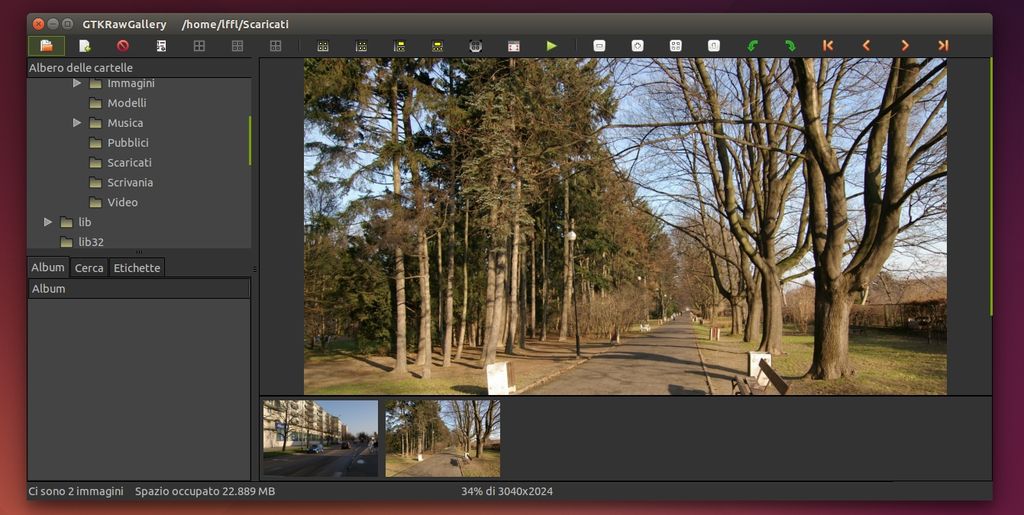Go to the previous image
Screen dimensions: 1024x515
click(x=866, y=46)
